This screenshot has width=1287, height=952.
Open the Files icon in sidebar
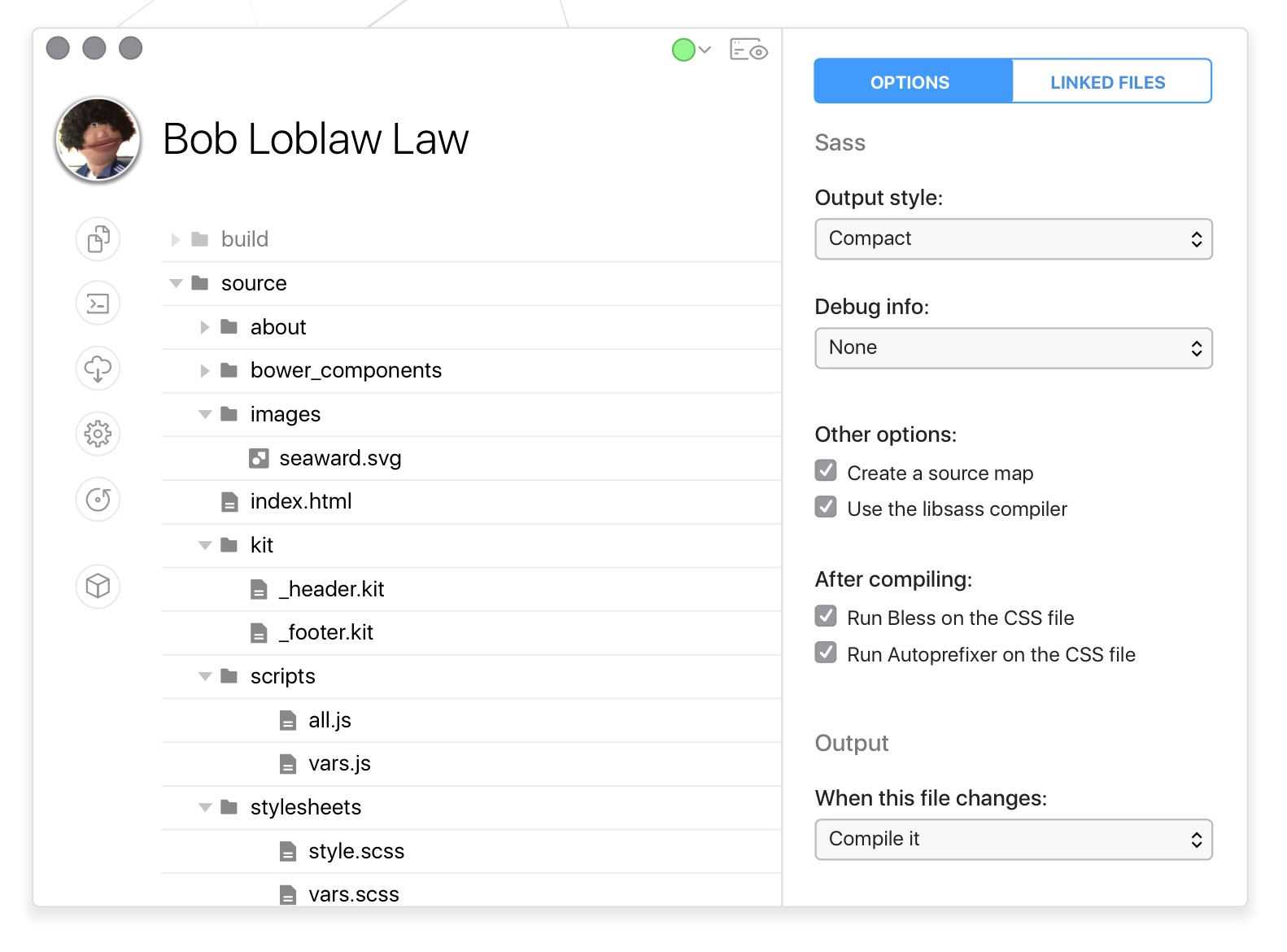[98, 239]
